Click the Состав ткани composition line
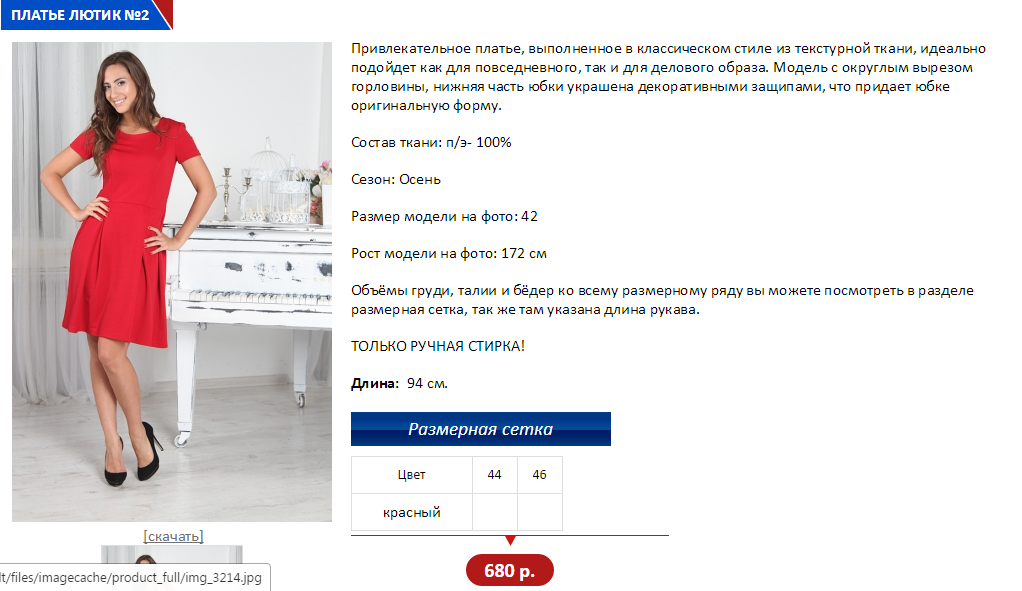This screenshot has height=591, width=1022. coord(431,142)
